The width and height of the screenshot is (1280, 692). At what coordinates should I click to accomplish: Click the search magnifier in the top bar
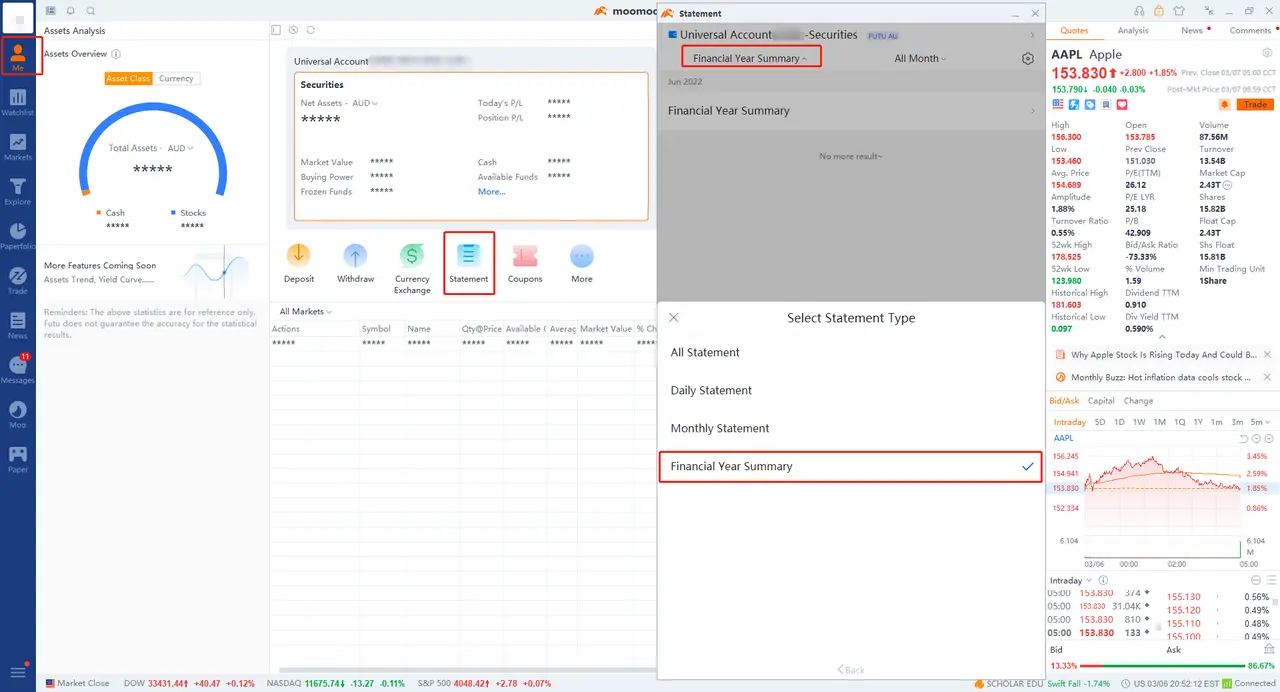(91, 11)
